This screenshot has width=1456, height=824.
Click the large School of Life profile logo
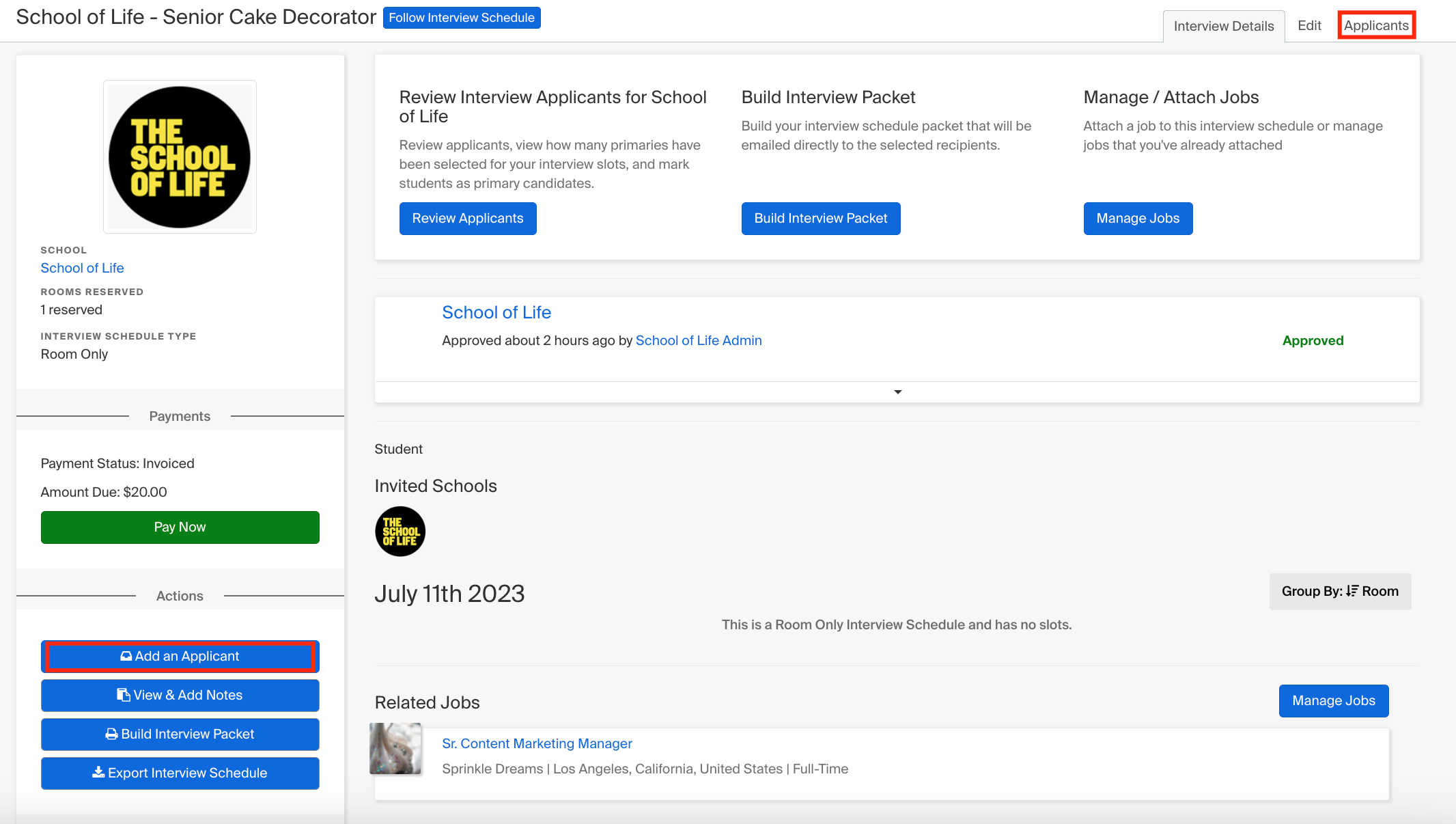click(180, 157)
